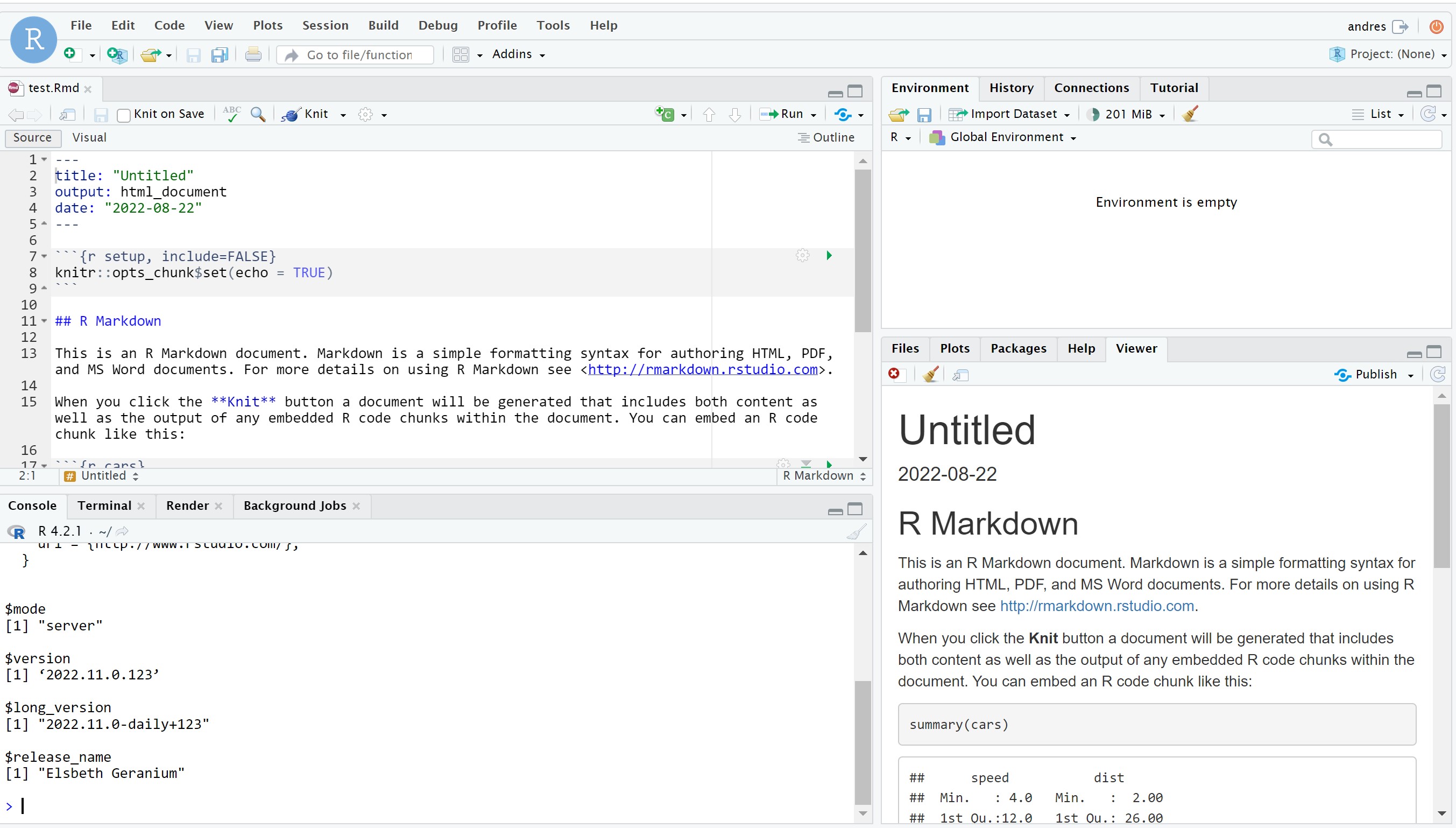
Task: Click the Find/Replace magnifier icon
Action: click(259, 114)
